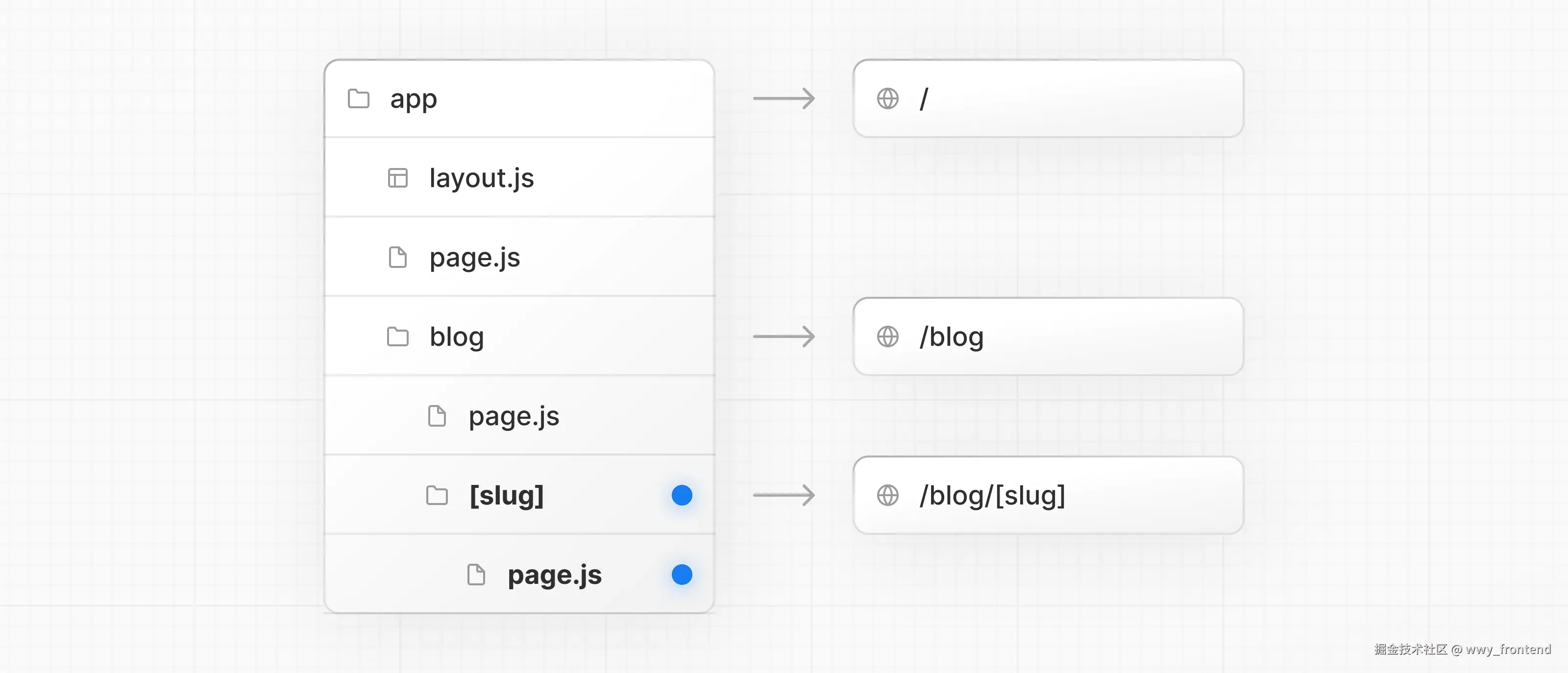Select the [slug] dynamic folder name
The height and width of the screenshot is (673, 1568).
click(x=507, y=495)
